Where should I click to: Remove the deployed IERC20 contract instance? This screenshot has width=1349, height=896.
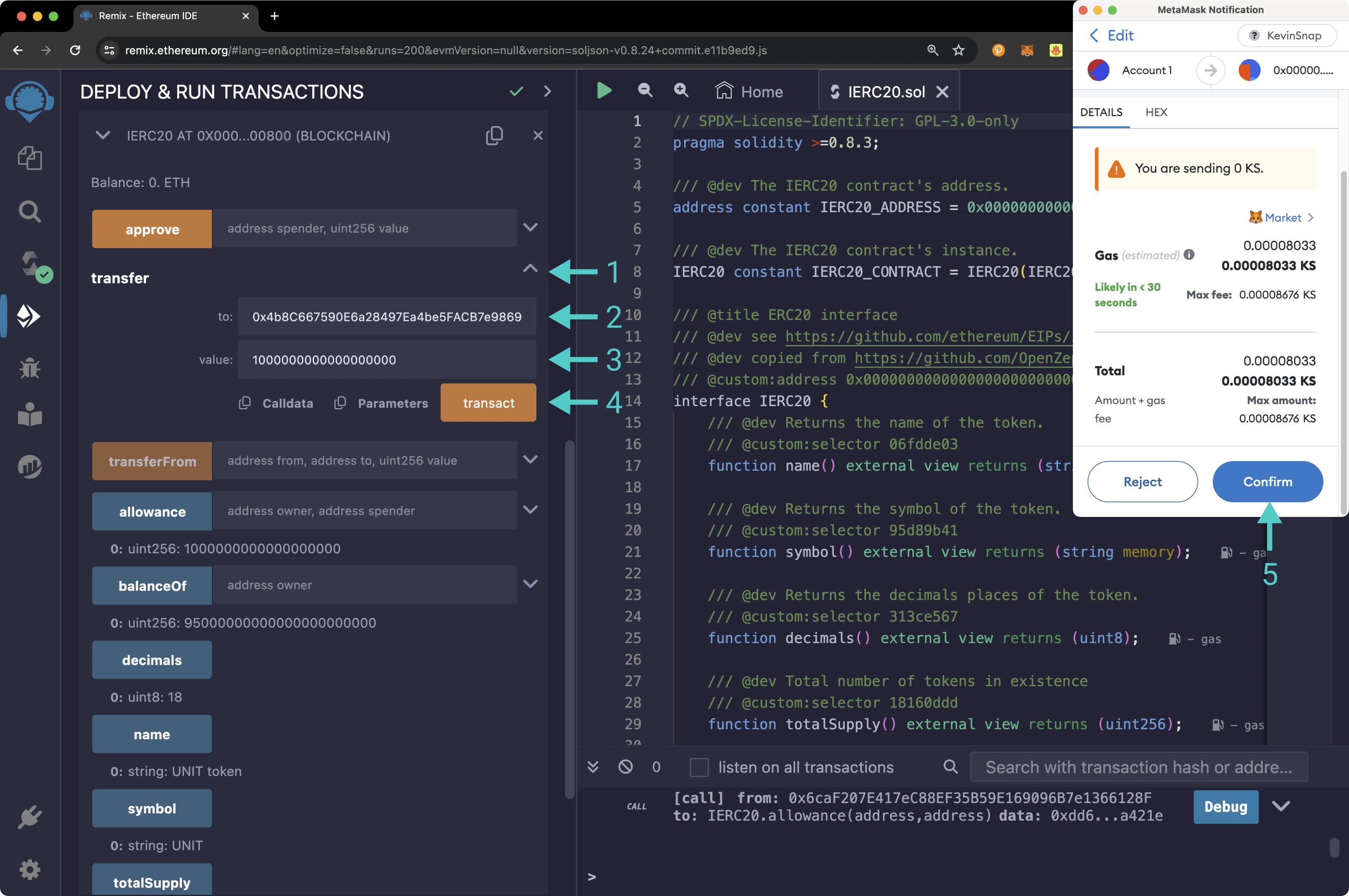(538, 135)
